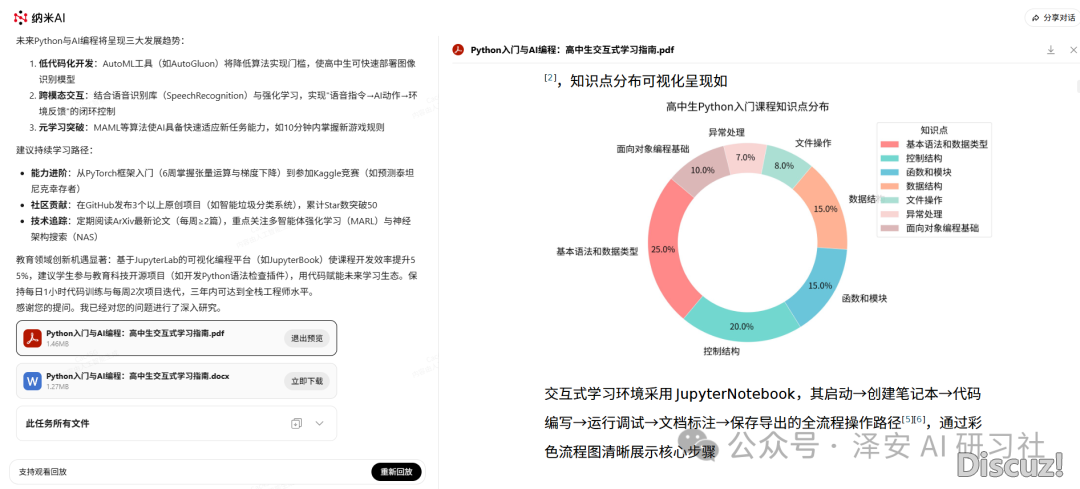Close the PDF preview panel
The width and height of the screenshot is (1080, 489).
pyautogui.click(x=1073, y=50)
